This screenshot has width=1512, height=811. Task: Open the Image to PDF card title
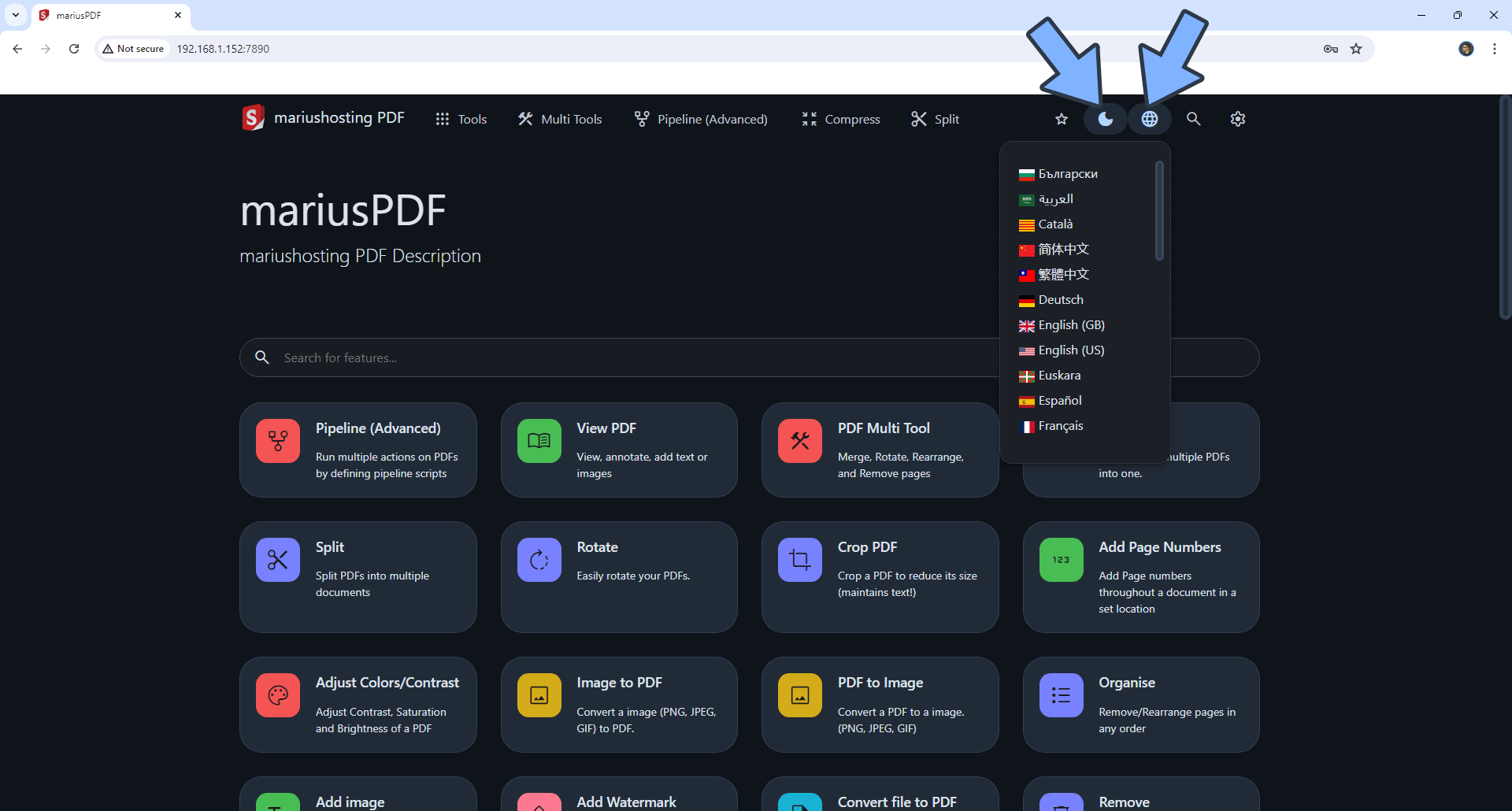pos(620,683)
